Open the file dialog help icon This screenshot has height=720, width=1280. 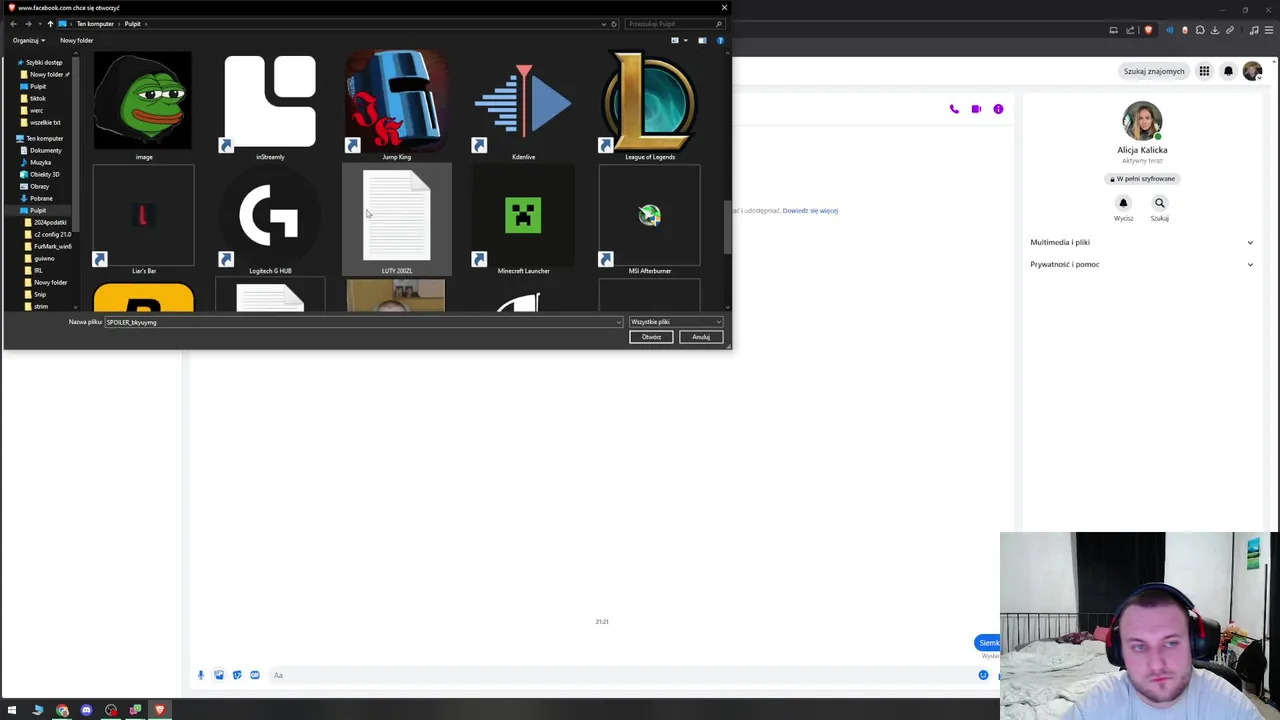coord(720,40)
